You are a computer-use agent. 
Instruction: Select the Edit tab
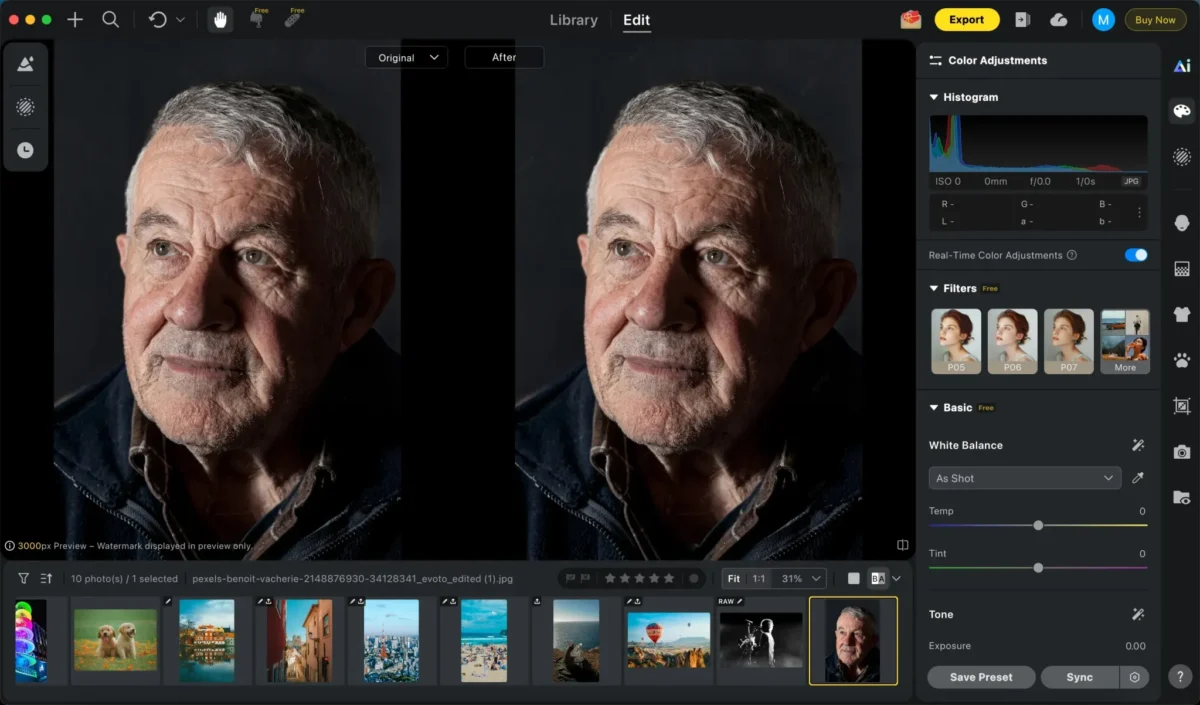(636, 20)
